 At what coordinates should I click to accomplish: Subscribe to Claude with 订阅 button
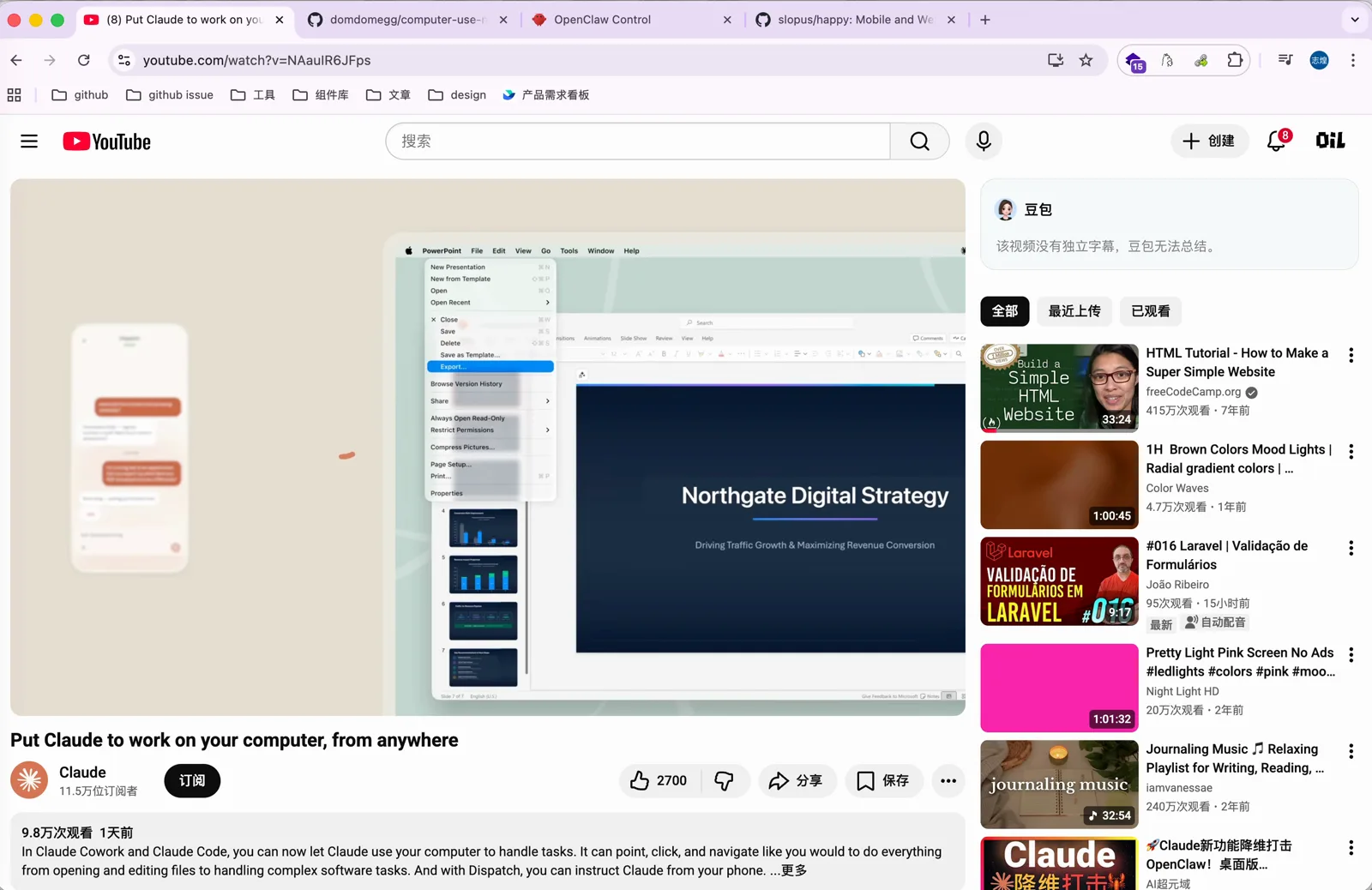coord(192,780)
